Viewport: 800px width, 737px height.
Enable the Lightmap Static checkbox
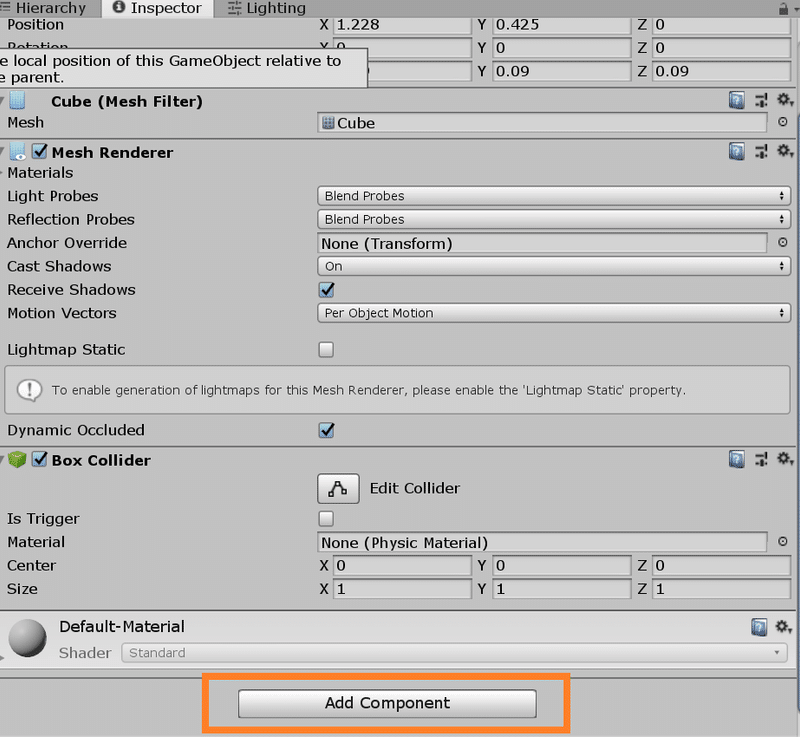point(326,349)
